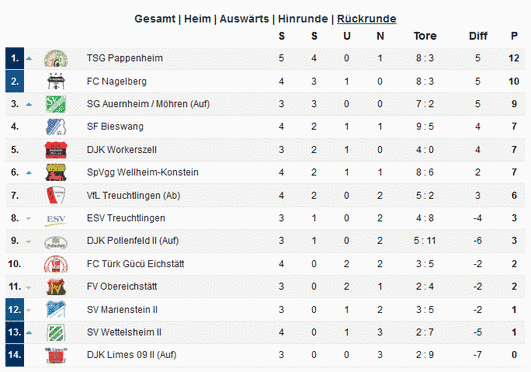Screen dimensions: 531x372
Task: Select the Auswärts table tab
Action: [x=244, y=19]
